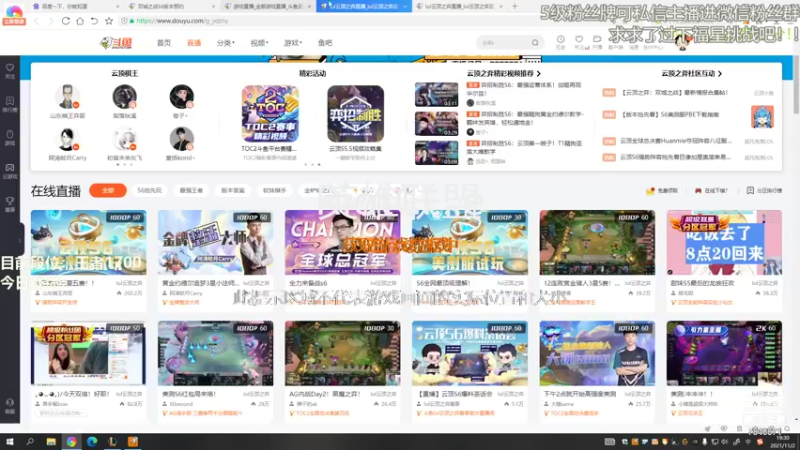Screen dimensions: 800x450
Task: Click the undo arrow icon in browser toolbar
Action: (94, 21)
